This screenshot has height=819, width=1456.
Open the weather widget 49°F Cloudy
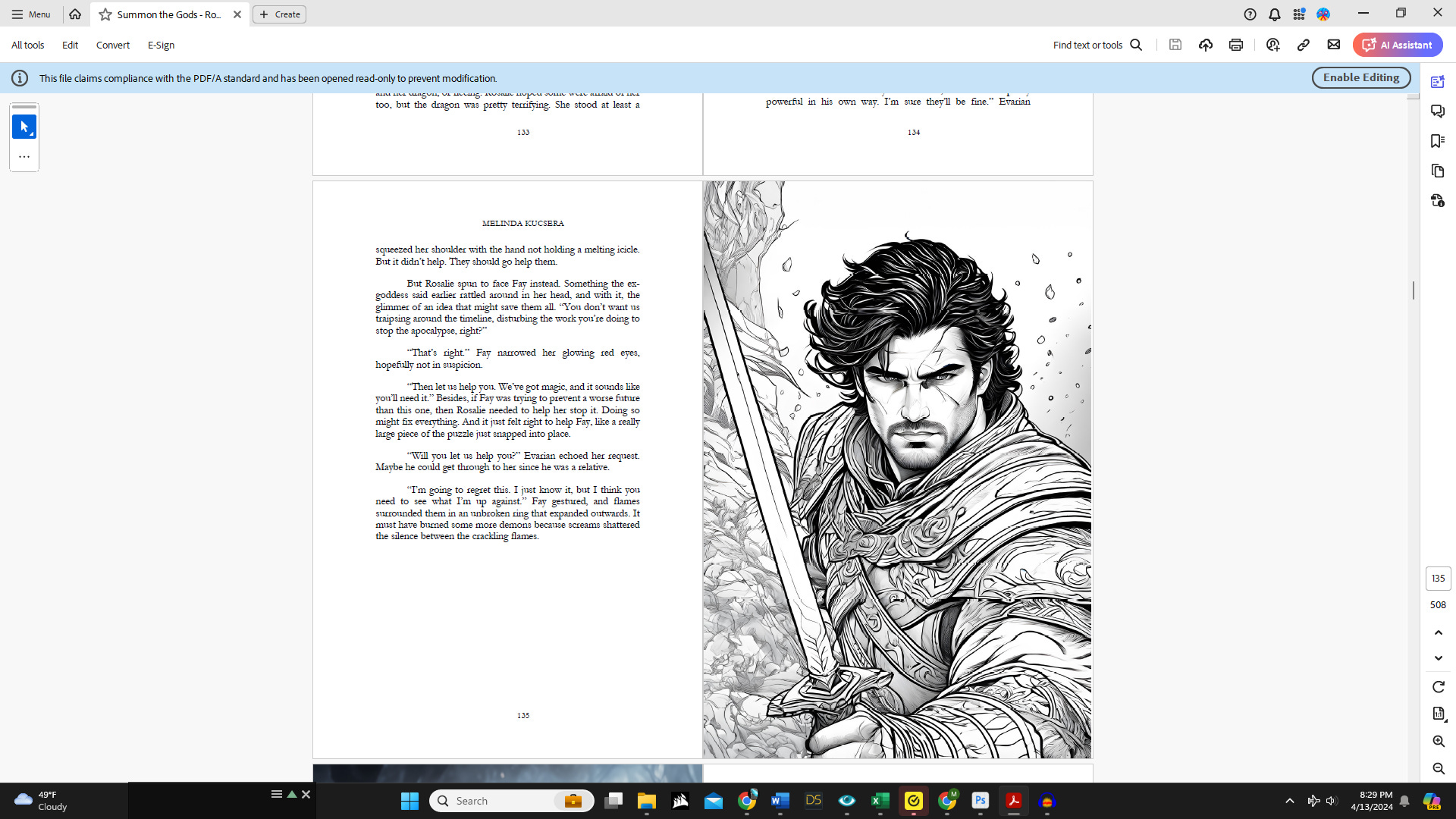pyautogui.click(x=42, y=801)
